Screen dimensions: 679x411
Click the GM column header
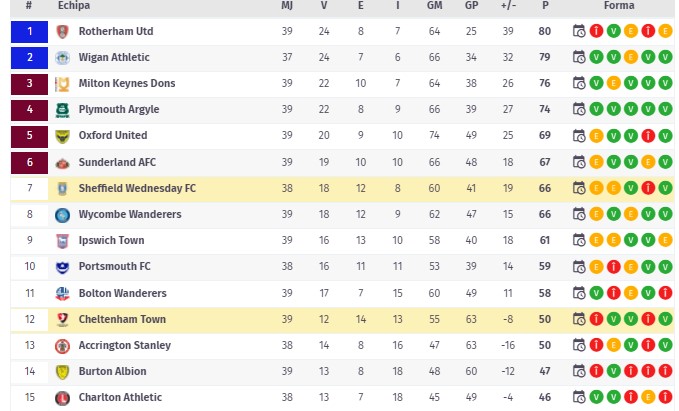pyautogui.click(x=434, y=6)
